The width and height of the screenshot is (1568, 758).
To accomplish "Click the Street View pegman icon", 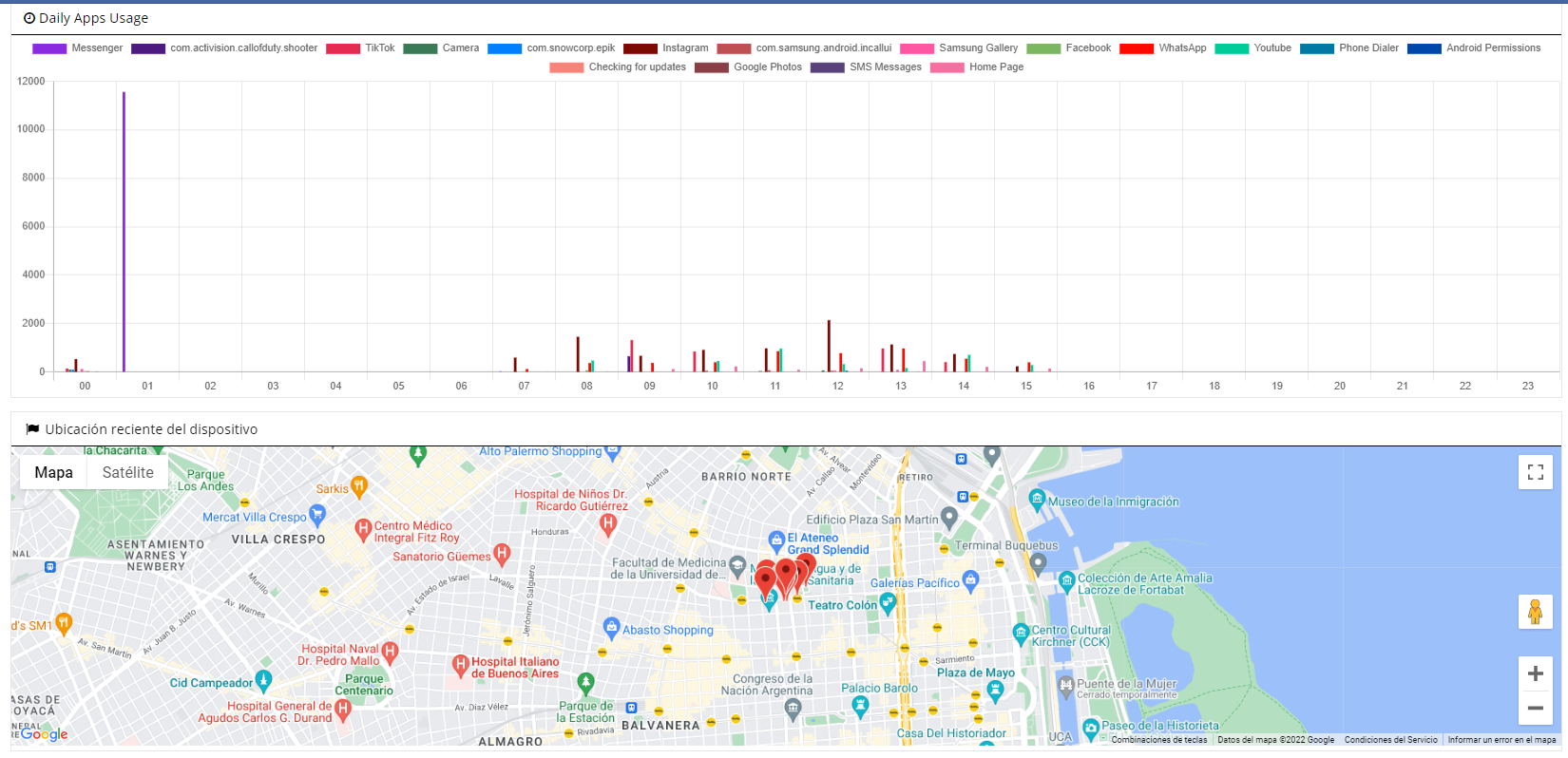I will (x=1535, y=612).
